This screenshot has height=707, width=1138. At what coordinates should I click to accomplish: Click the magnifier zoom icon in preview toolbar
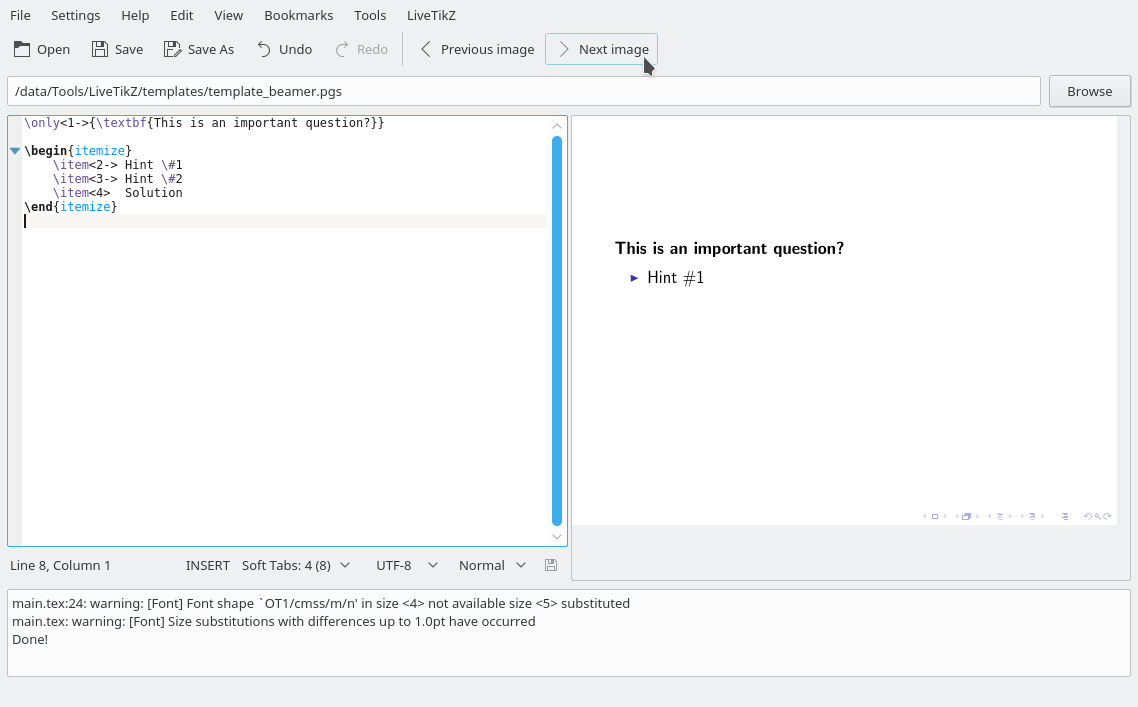pos(1097,516)
